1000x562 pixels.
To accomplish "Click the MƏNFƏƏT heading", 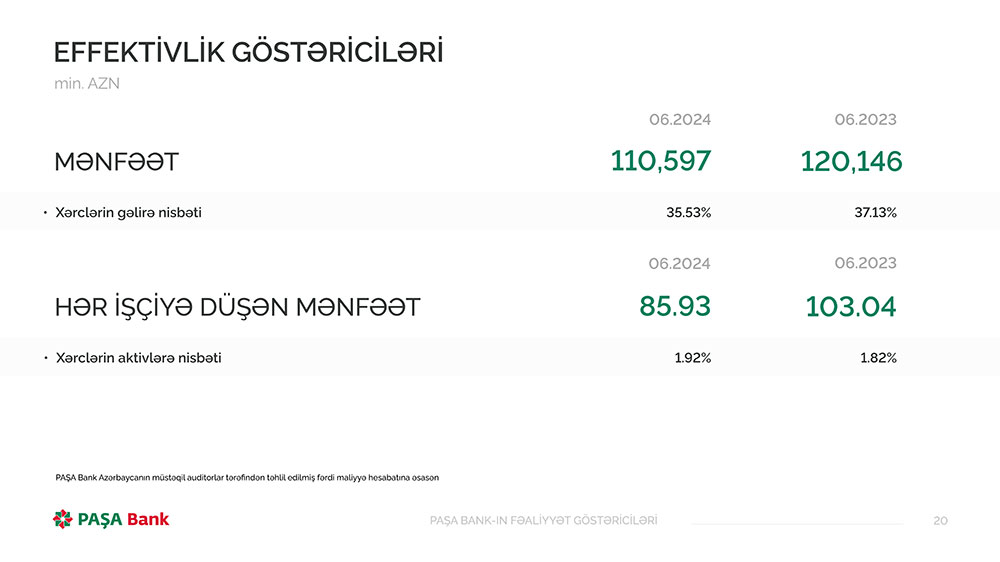I will point(117,161).
